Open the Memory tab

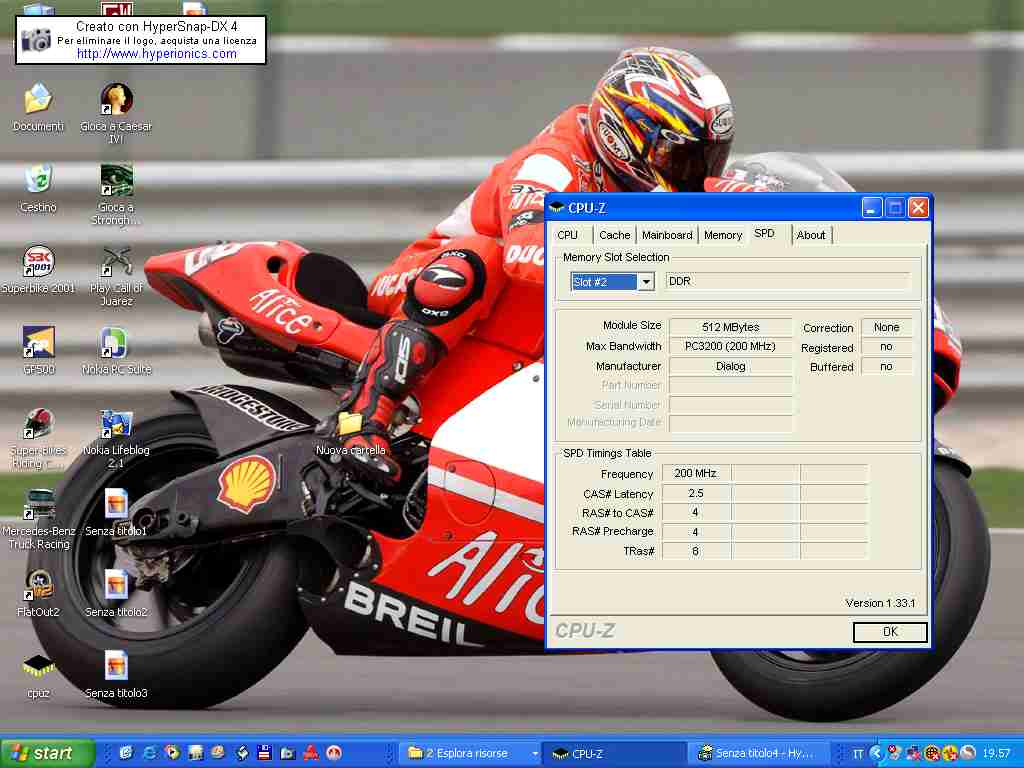coord(723,235)
